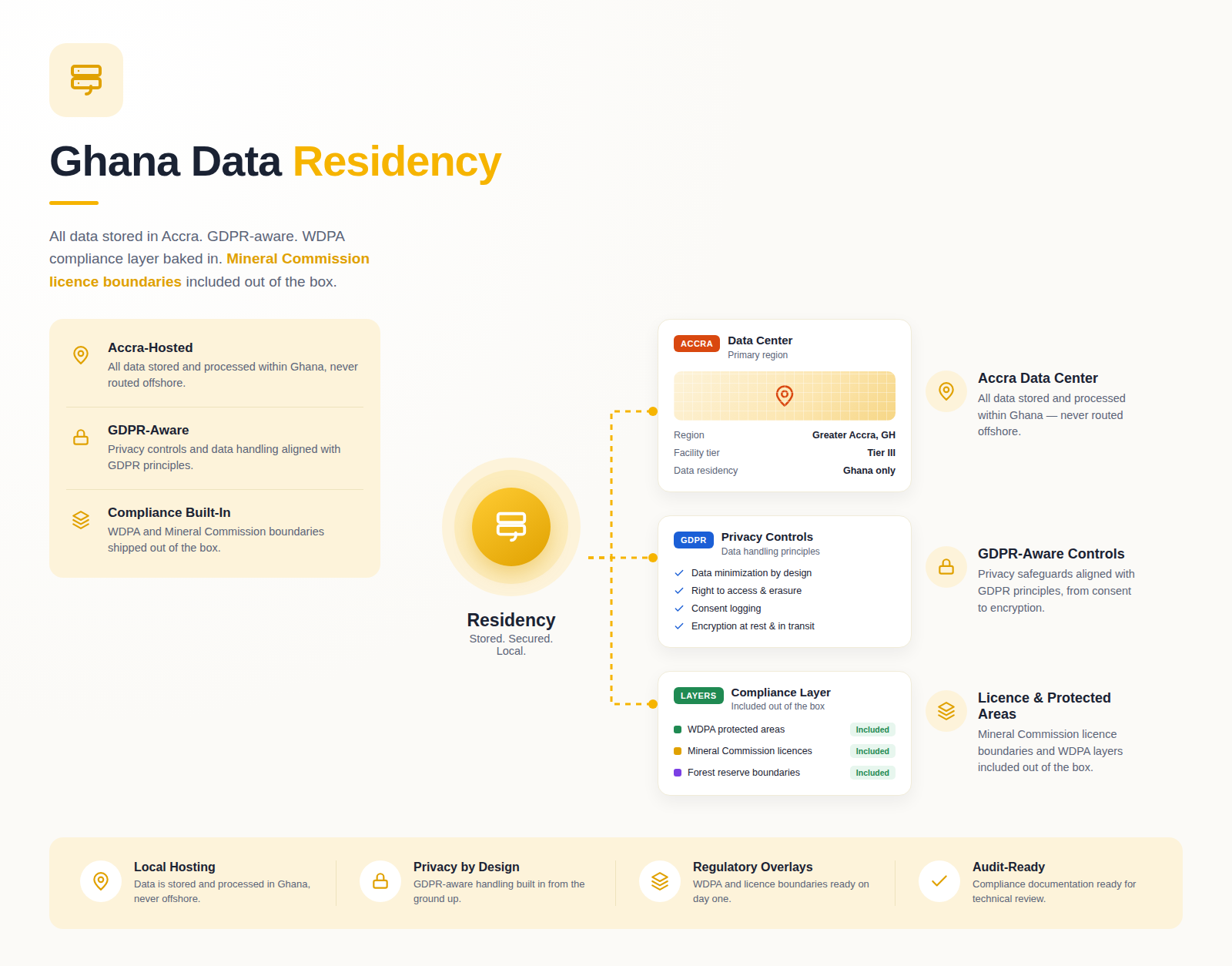Click the 'Data Center' card title
The height and width of the screenshot is (966, 1232).
pyautogui.click(x=760, y=340)
